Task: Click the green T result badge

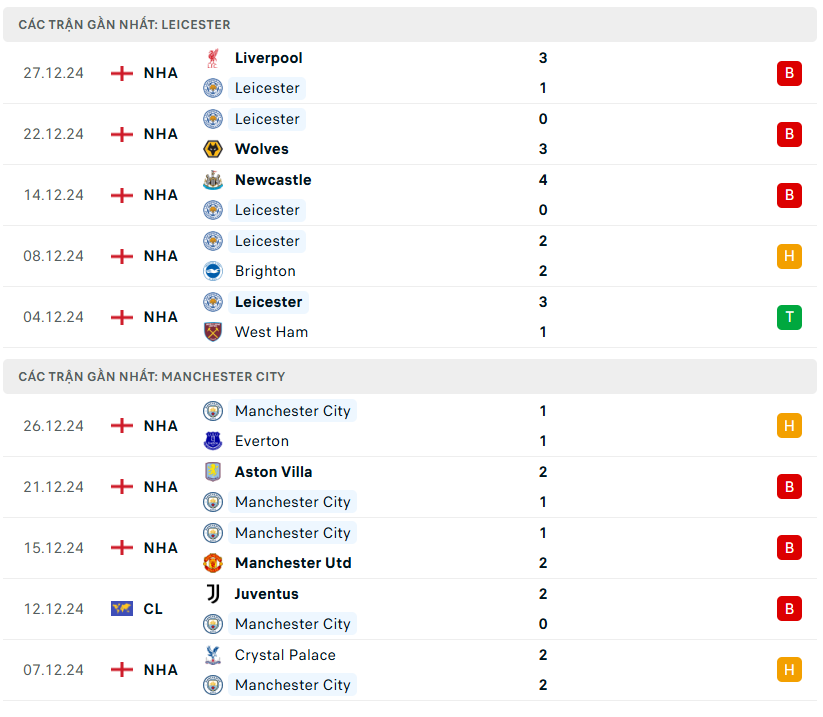Action: pos(789,317)
